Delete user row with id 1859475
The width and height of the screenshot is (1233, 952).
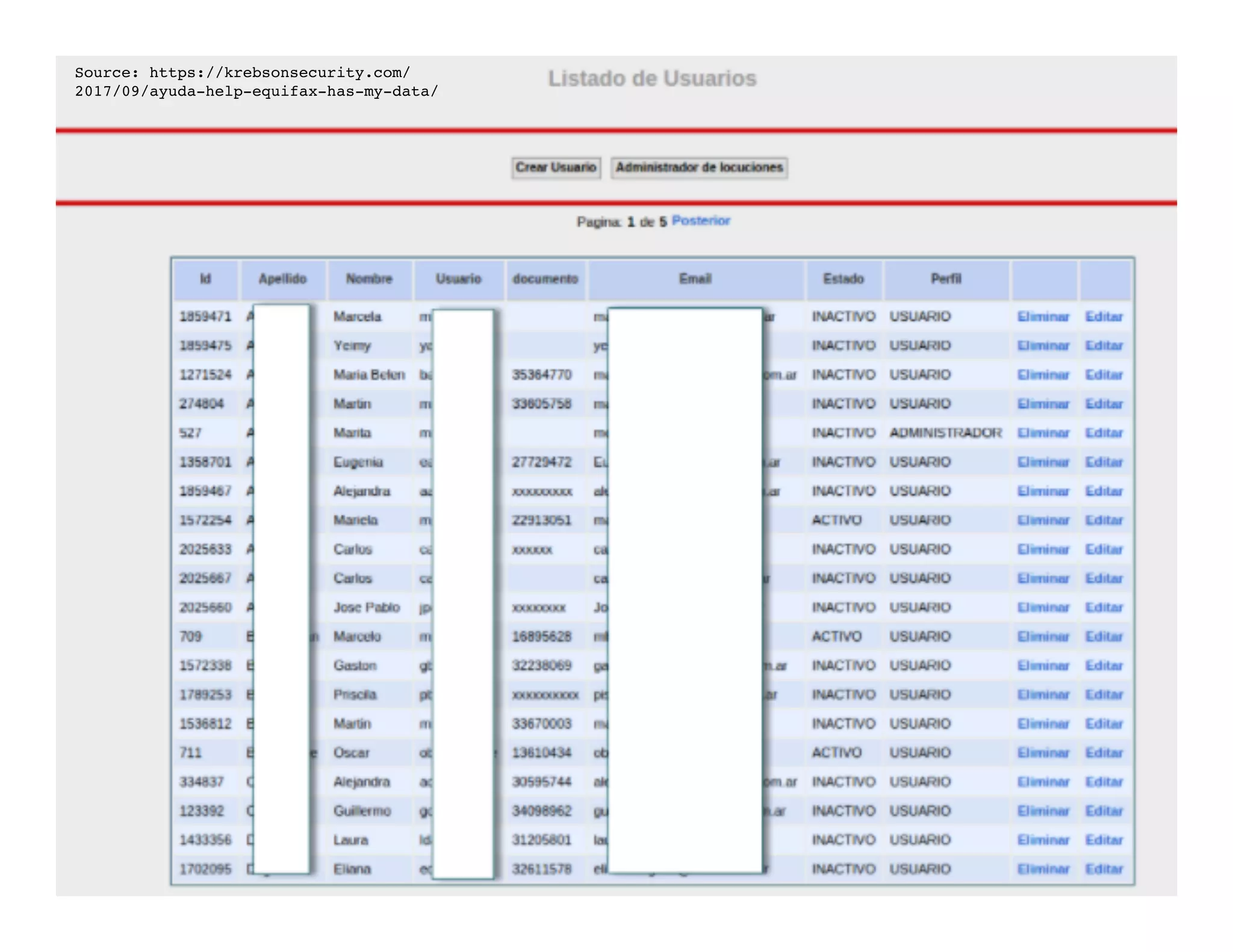tap(1043, 345)
